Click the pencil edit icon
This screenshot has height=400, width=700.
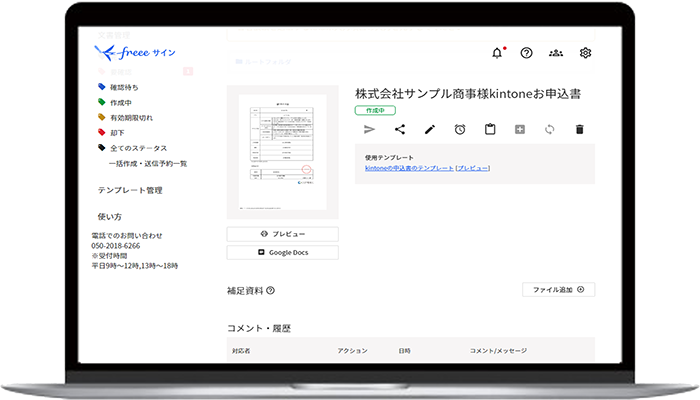click(x=429, y=129)
